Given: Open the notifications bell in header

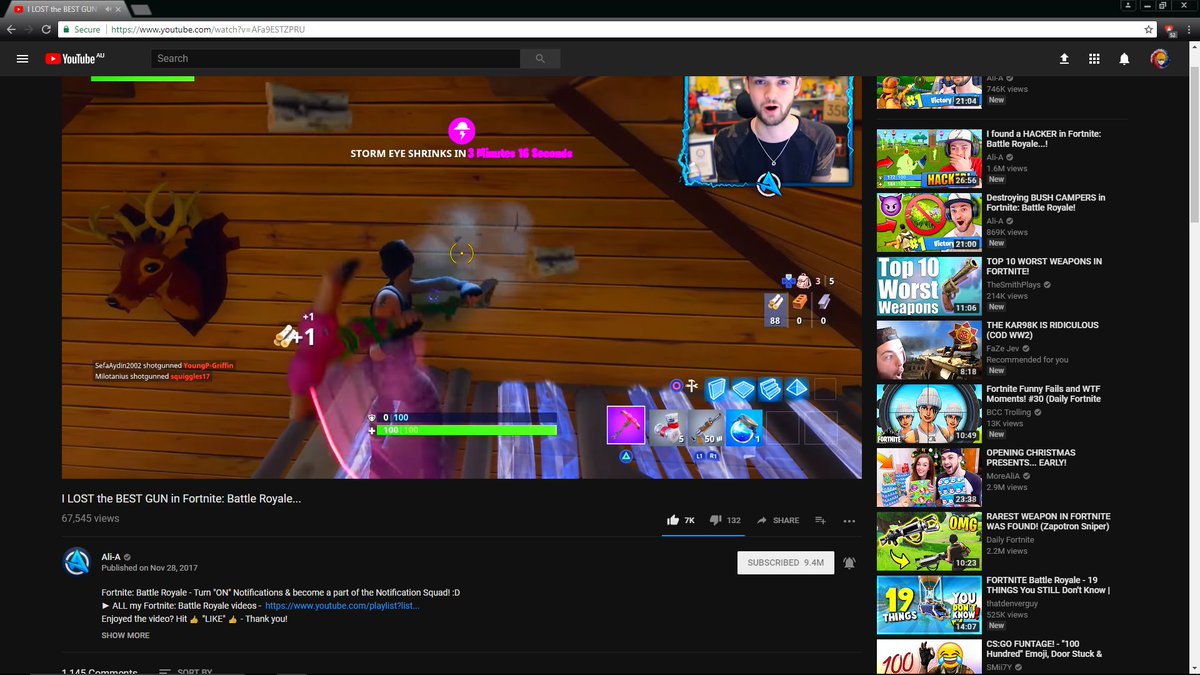Looking at the screenshot, I should [x=1124, y=59].
